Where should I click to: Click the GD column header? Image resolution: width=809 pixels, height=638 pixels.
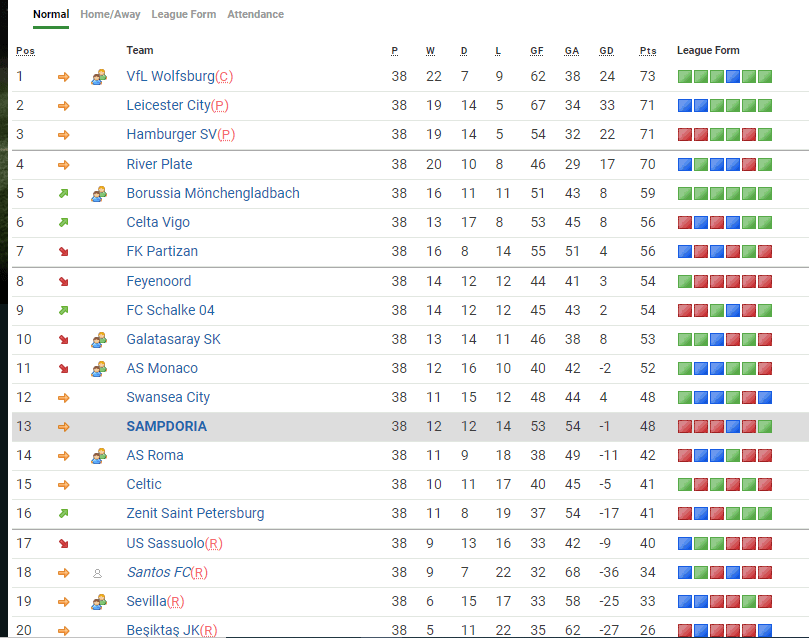pyautogui.click(x=606, y=51)
